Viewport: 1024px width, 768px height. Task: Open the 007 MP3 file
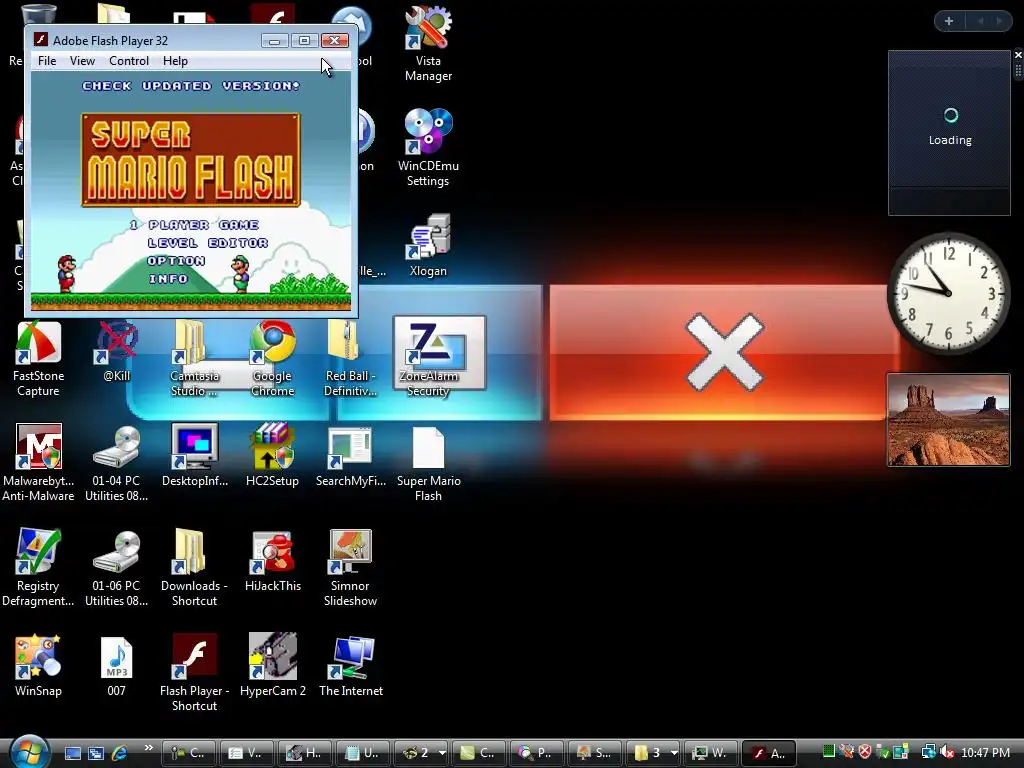(116, 666)
